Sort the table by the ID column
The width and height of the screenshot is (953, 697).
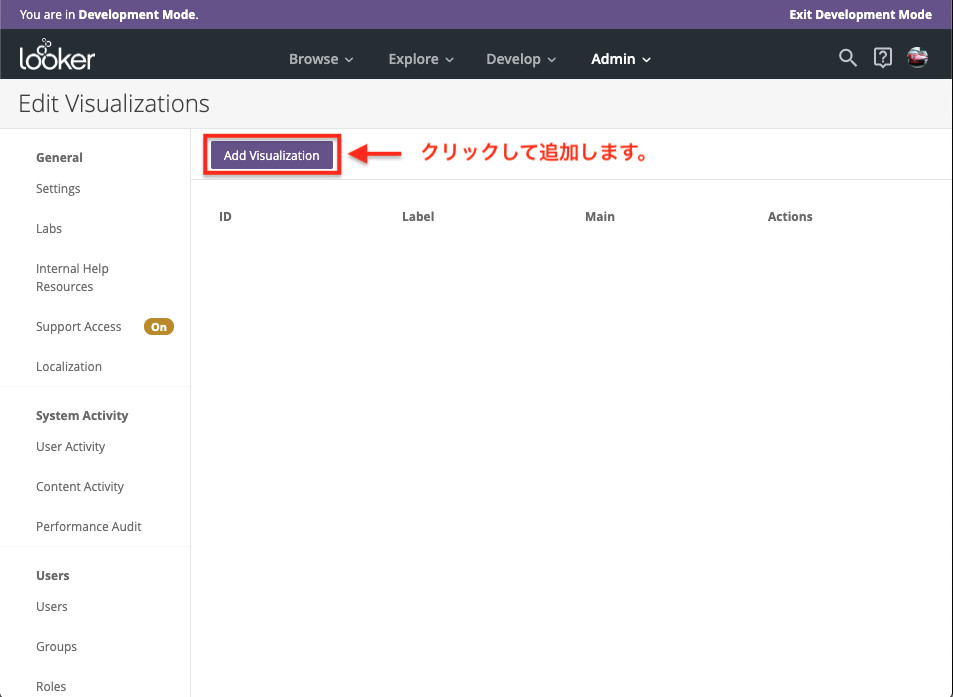click(225, 216)
